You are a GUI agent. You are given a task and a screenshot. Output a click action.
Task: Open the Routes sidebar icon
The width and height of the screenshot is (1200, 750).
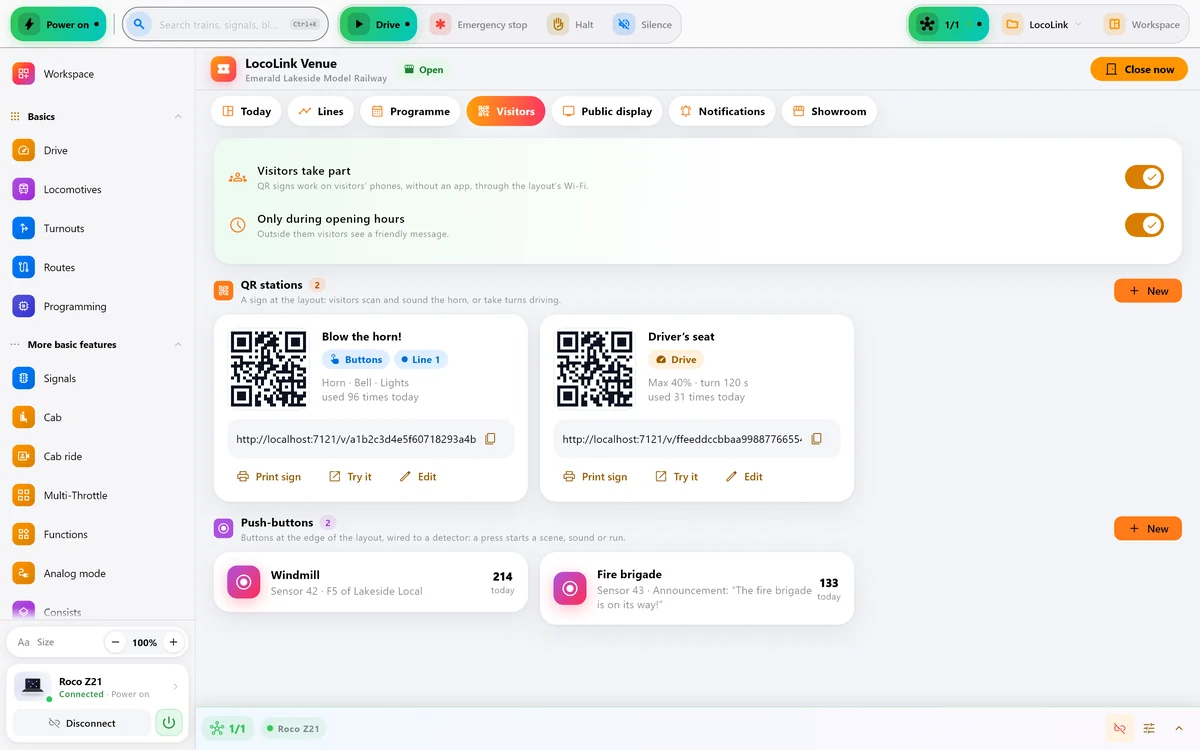coord(24,267)
